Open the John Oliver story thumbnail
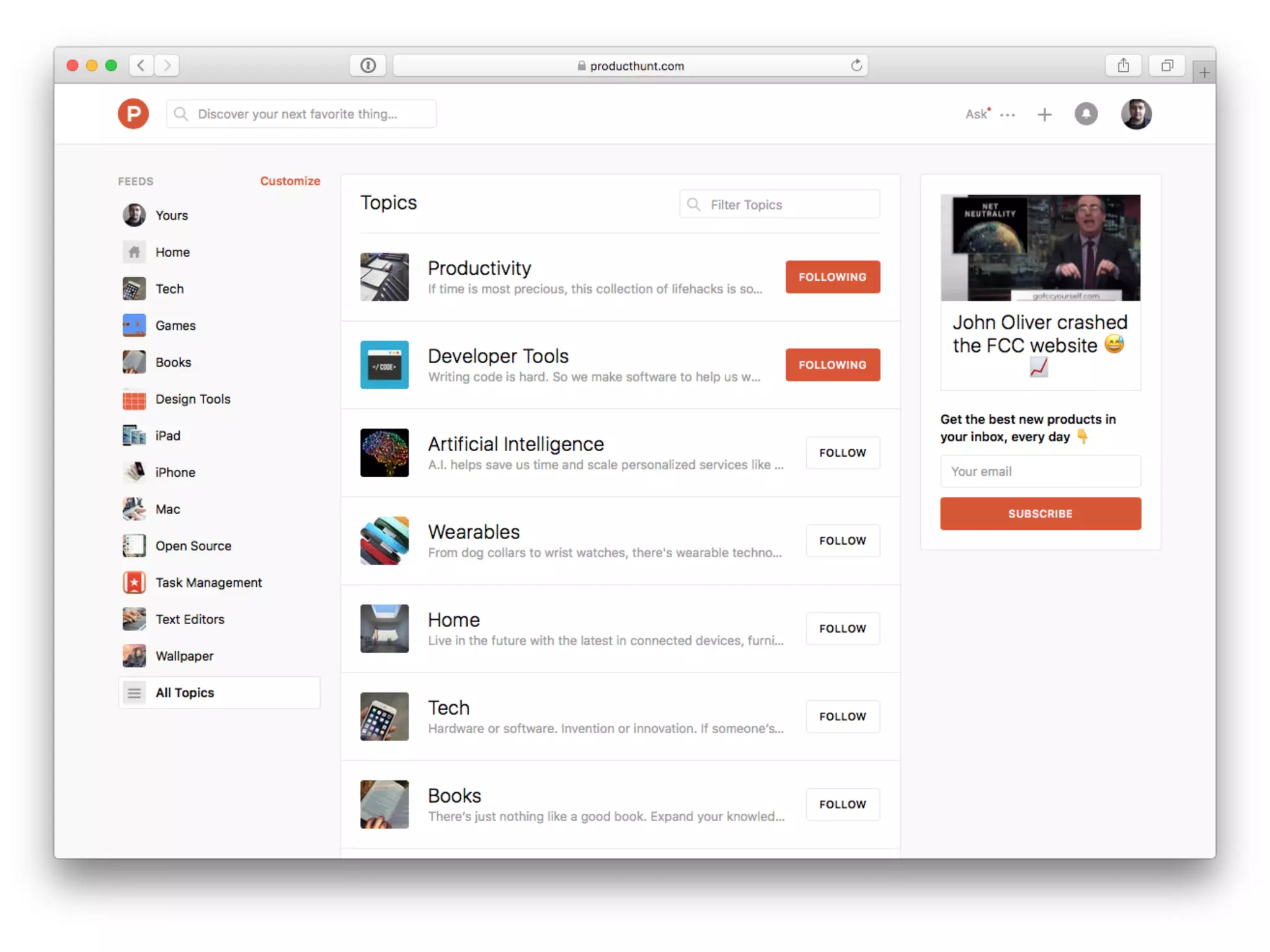1270x952 pixels. tap(1040, 248)
